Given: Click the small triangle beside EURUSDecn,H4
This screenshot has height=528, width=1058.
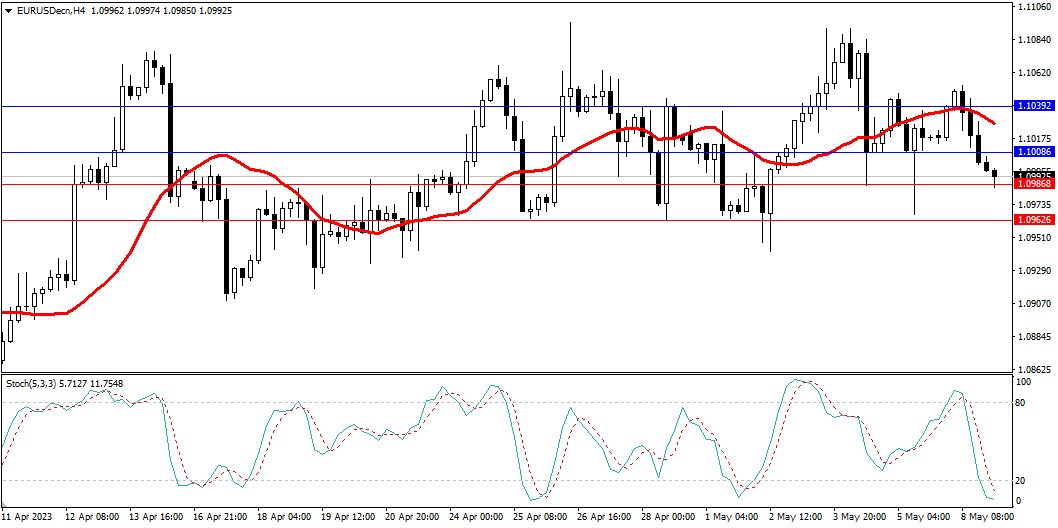Looking at the screenshot, I should [7, 11].
